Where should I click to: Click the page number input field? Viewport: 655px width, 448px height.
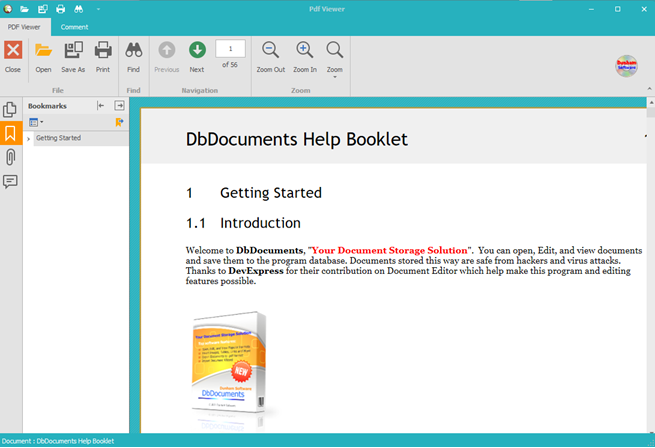coord(230,48)
